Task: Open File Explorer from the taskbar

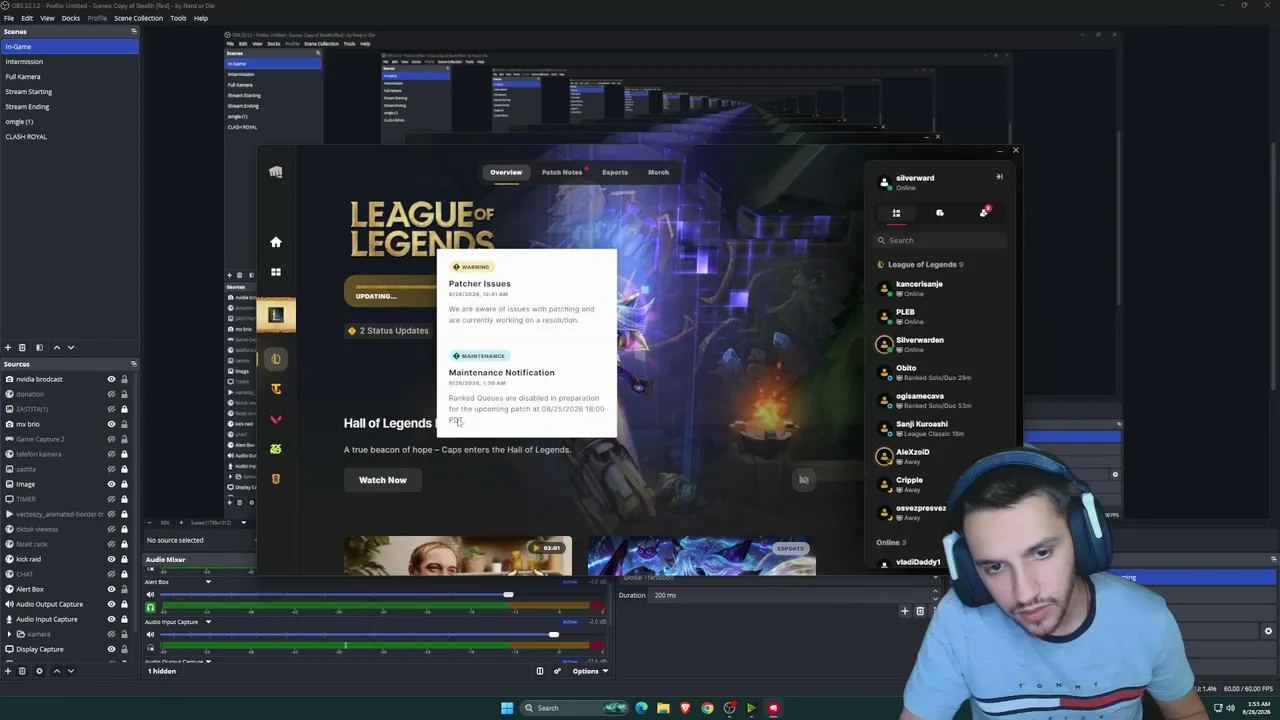Action: click(x=663, y=708)
